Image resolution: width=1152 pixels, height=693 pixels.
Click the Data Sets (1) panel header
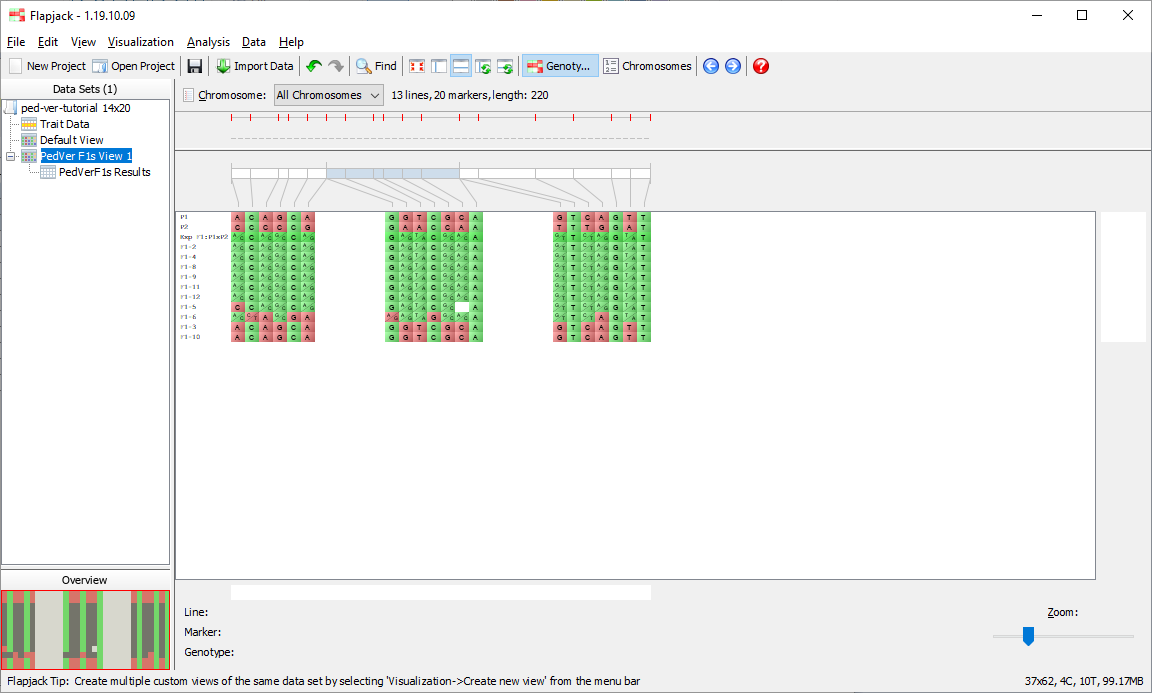click(85, 89)
